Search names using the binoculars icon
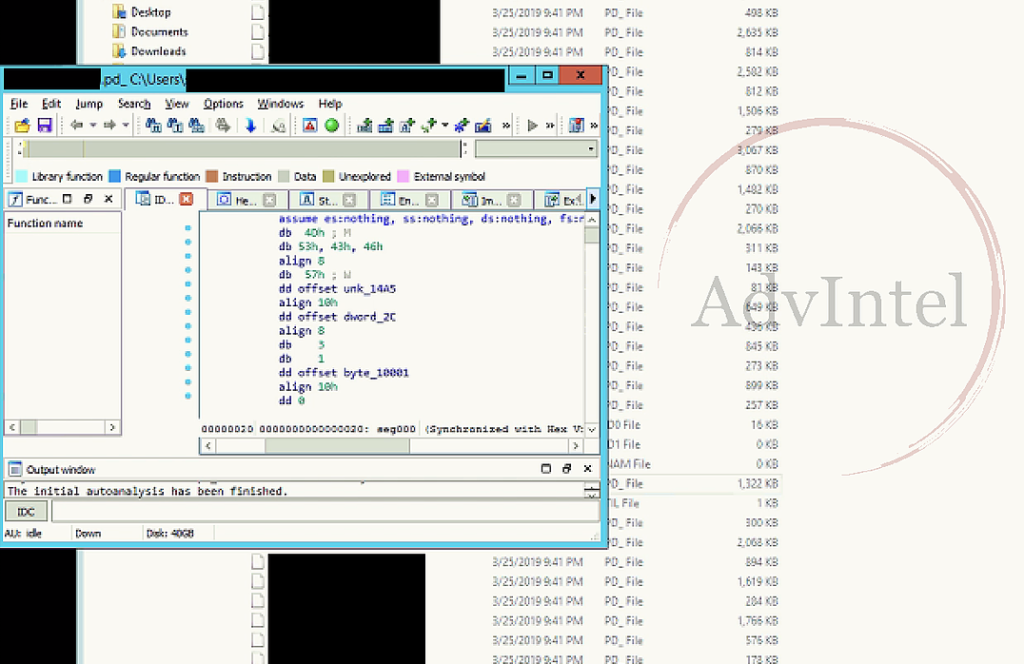The width and height of the screenshot is (1024, 664). 155,125
